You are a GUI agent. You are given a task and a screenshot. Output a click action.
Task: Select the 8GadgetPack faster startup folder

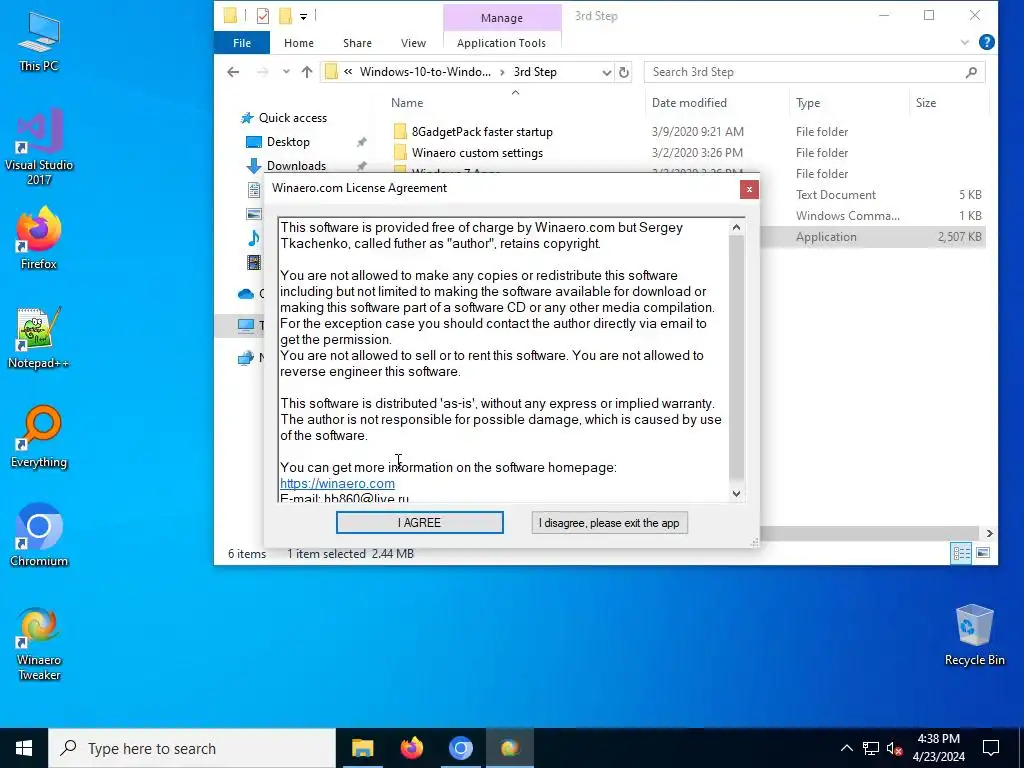pos(482,131)
